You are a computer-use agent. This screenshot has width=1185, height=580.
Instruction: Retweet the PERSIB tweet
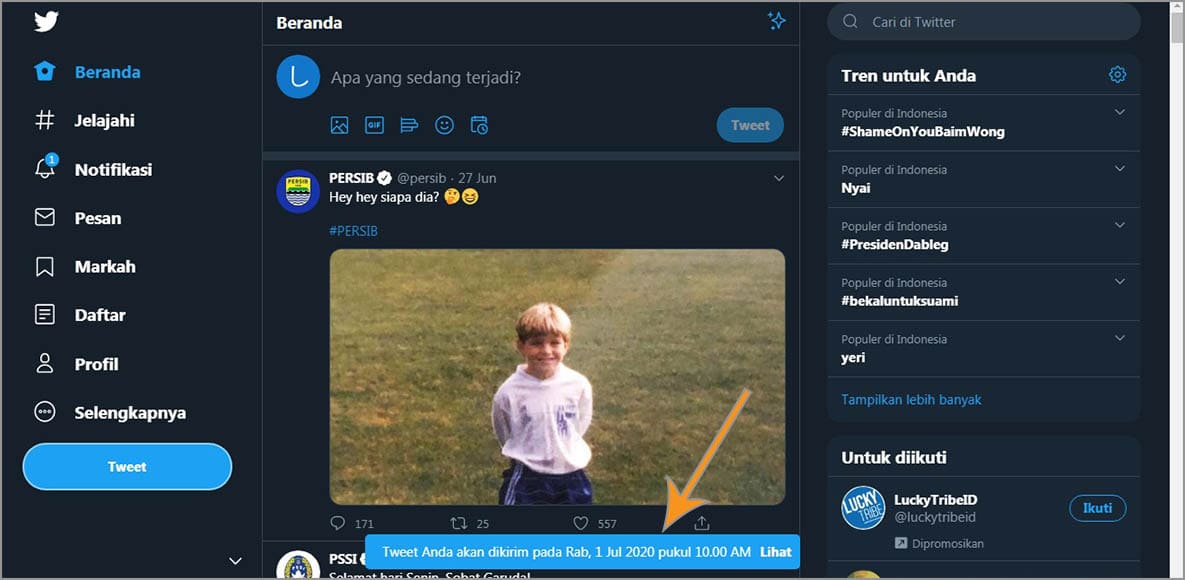pyautogui.click(x=459, y=523)
